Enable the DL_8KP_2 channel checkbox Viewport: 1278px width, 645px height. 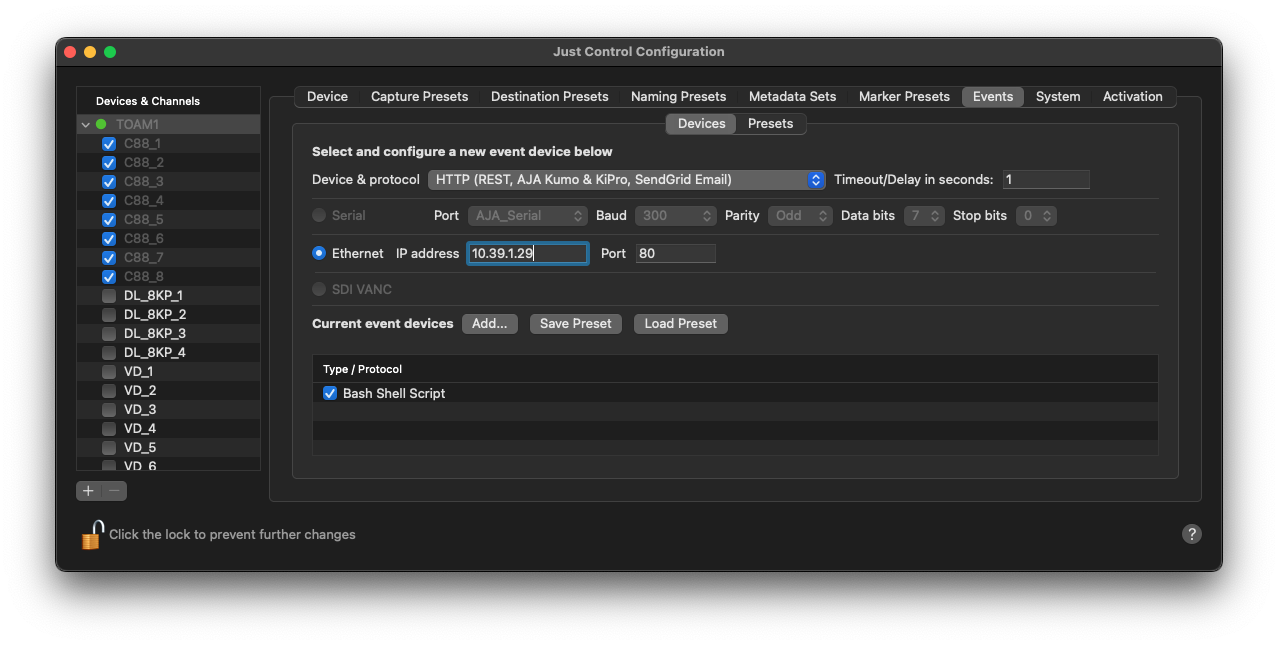[109, 315]
